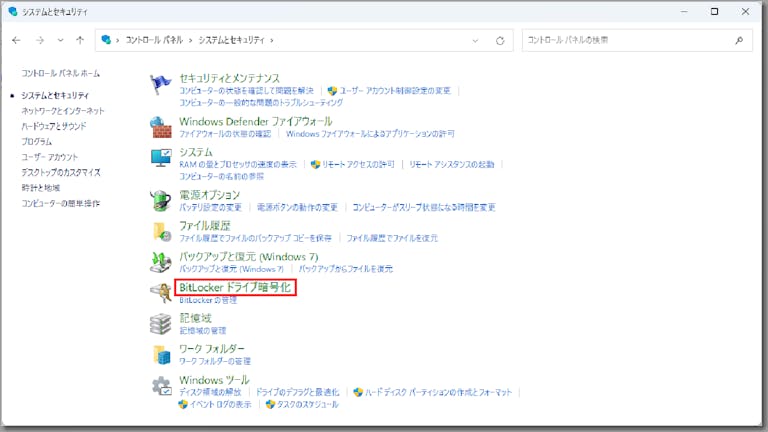Click the Windows Defender Firewall brick wall icon
Image resolution: width=768 pixels, height=432 pixels.
[x=161, y=127]
